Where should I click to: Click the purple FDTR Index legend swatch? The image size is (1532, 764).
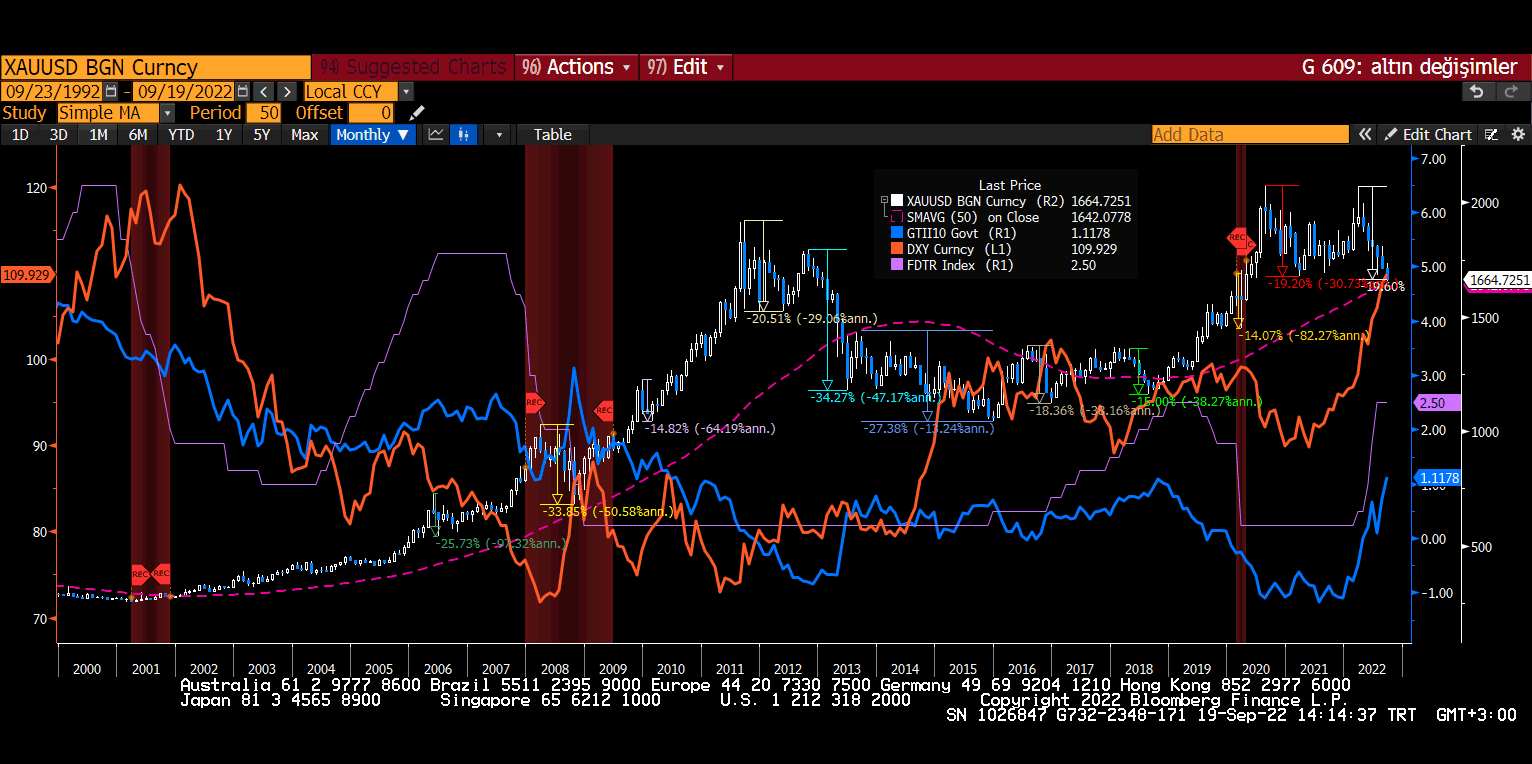[x=897, y=265]
